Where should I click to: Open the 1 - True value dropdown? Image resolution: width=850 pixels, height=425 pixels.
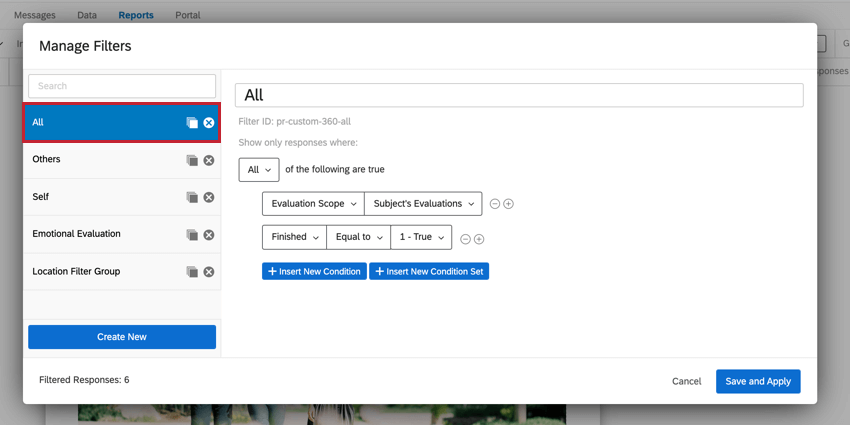click(421, 237)
